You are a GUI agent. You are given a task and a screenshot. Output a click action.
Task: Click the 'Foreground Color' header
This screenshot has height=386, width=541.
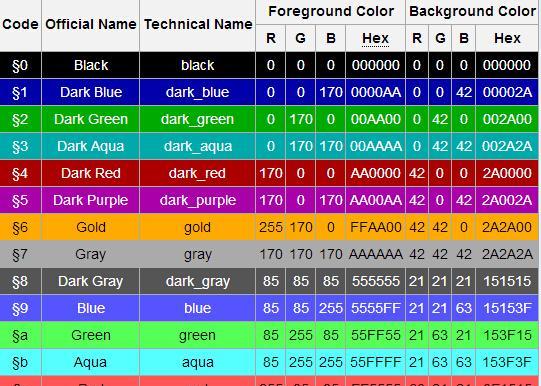[331, 12]
